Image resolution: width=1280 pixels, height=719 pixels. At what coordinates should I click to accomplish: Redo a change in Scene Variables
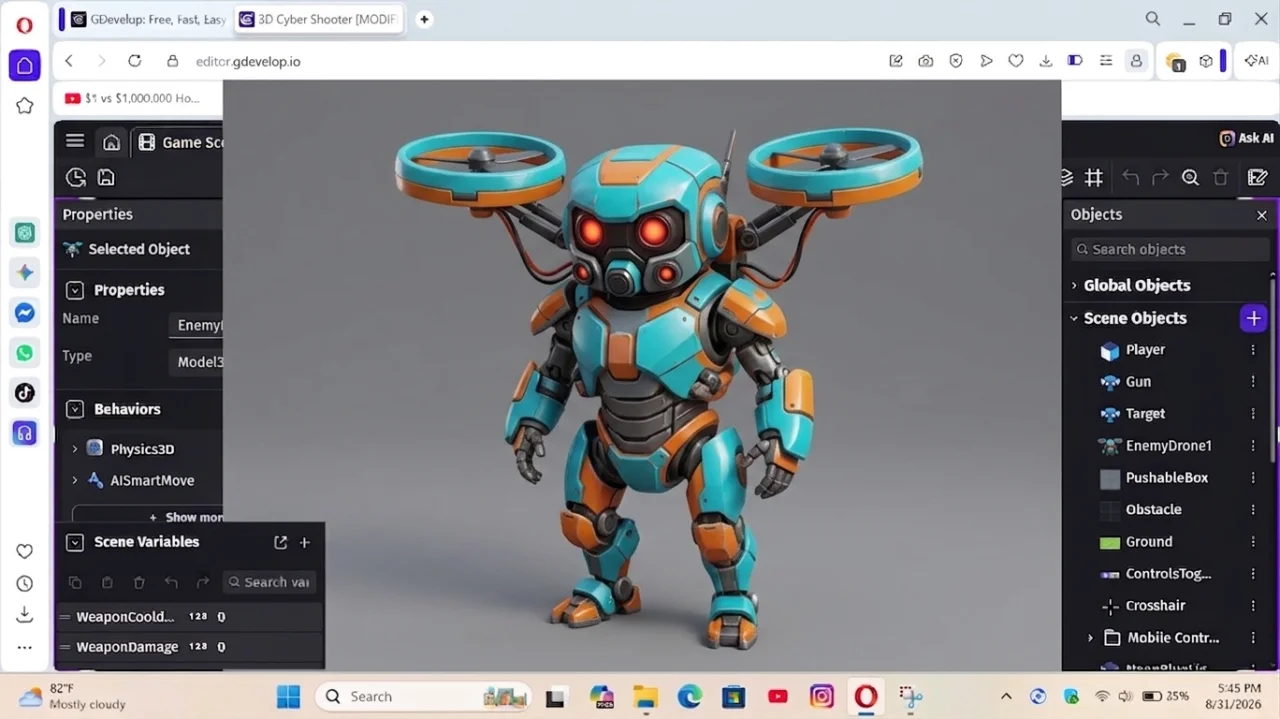(203, 582)
